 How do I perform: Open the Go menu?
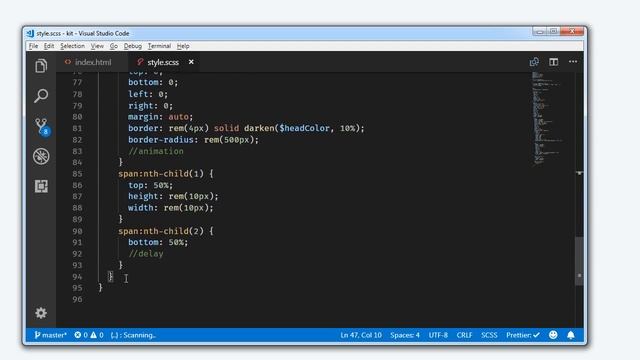[x=114, y=46]
